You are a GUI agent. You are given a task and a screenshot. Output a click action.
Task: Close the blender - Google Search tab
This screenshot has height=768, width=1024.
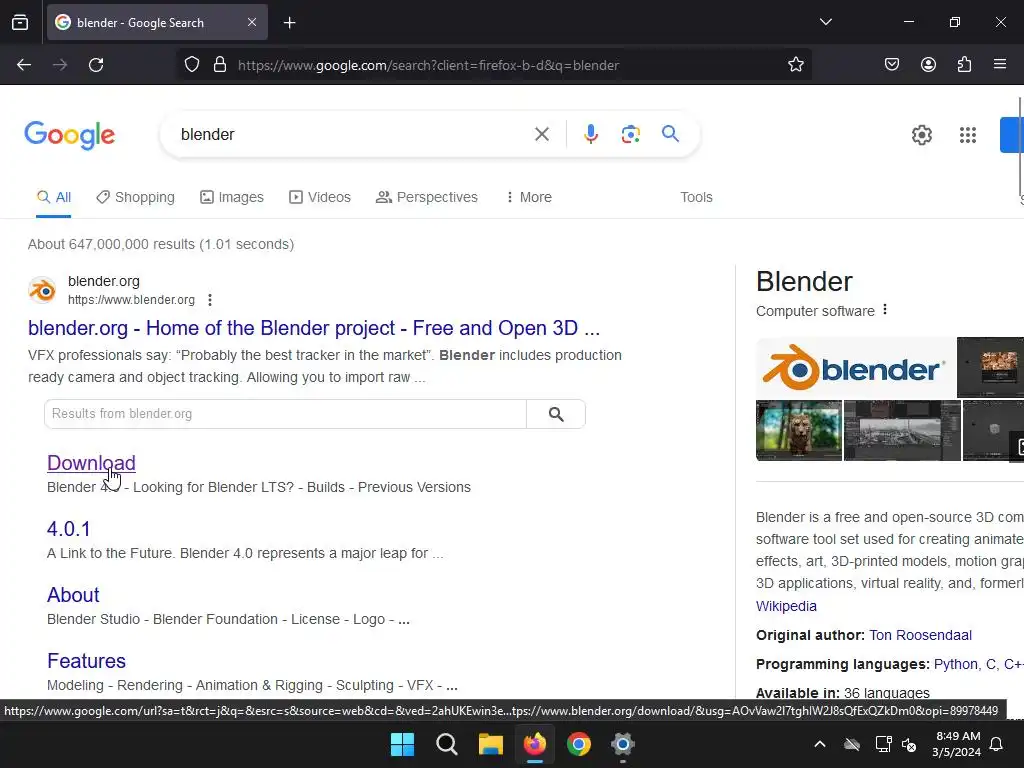click(252, 22)
